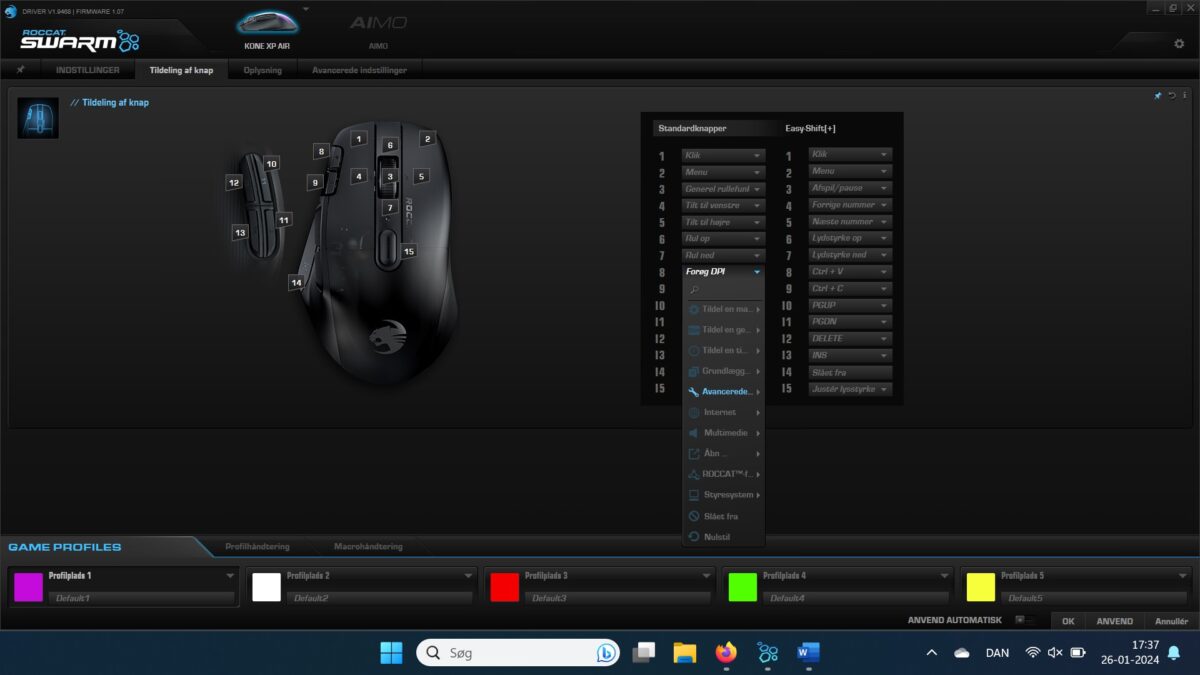Open the Avancerede submenu in the dropdown
The image size is (1200, 675).
723,392
